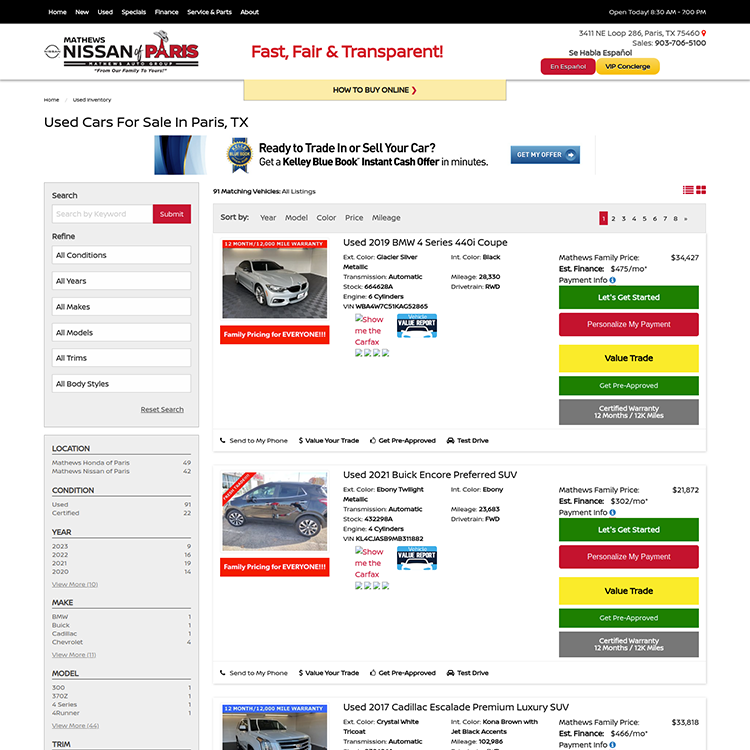The height and width of the screenshot is (750, 750).
Task: Click the En Español button
Action: 568,66
